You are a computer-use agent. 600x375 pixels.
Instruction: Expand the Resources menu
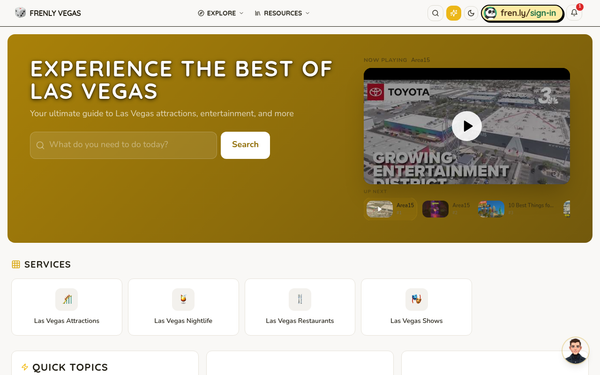tap(282, 13)
